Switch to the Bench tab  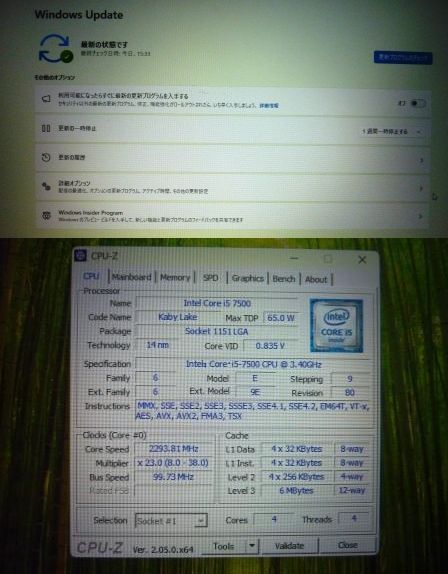tap(284, 279)
